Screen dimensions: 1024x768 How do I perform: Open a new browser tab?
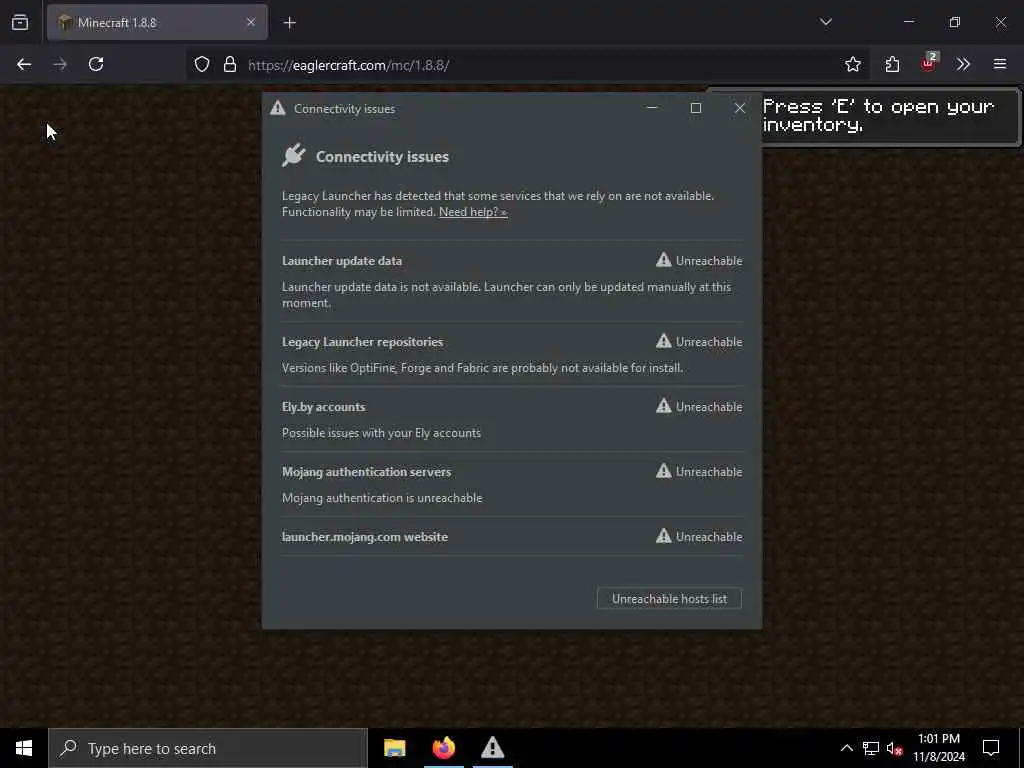[x=290, y=23]
